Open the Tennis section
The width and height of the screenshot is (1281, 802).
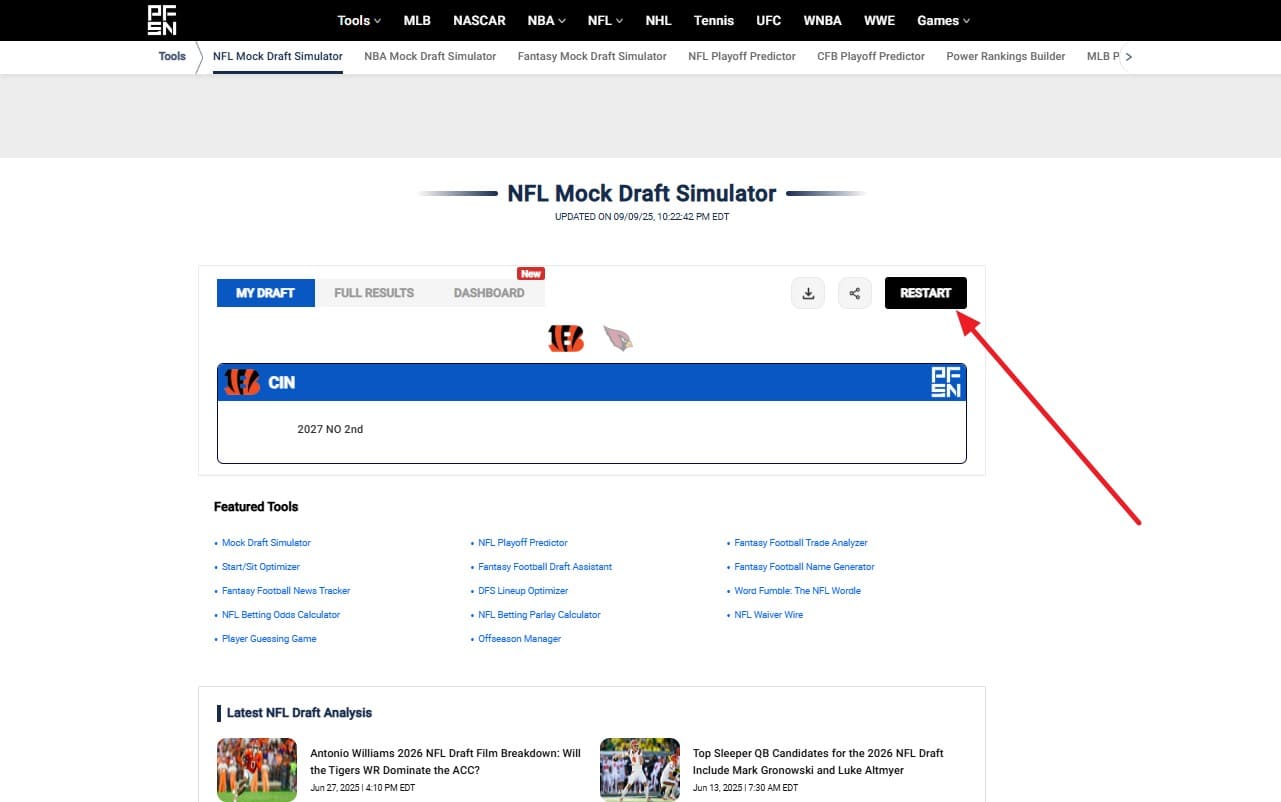point(714,20)
